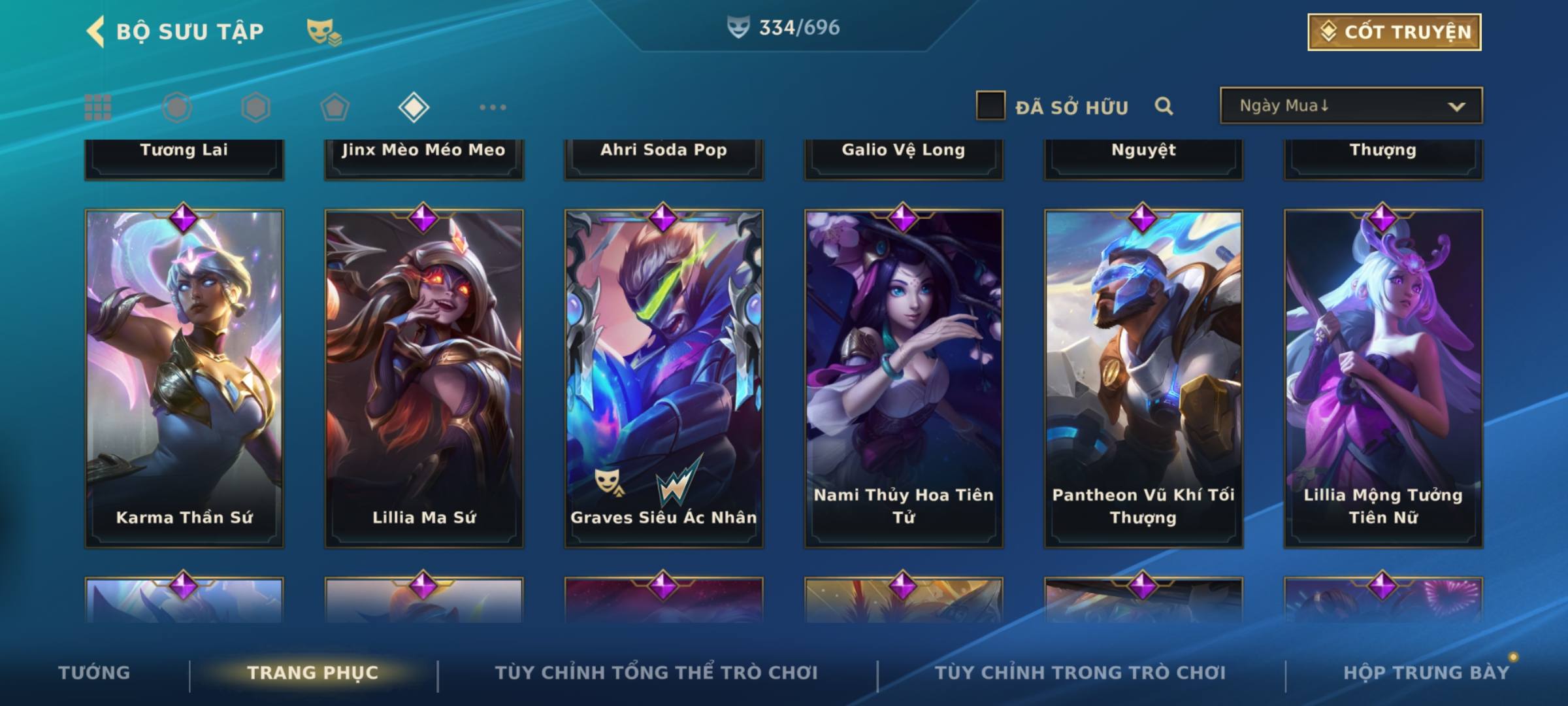Open the Ngày Mua sort dropdown
Screen dimensions: 1568x706
click(1351, 106)
